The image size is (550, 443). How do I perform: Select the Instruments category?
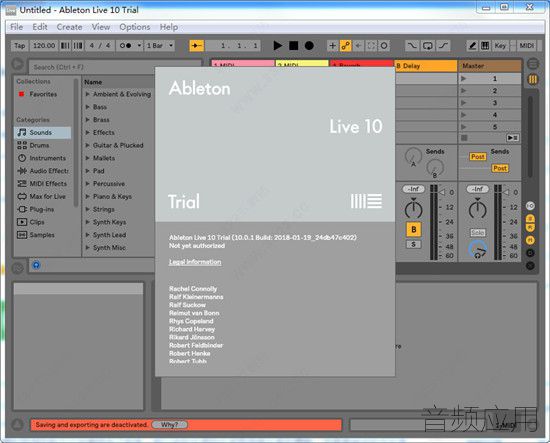42,158
